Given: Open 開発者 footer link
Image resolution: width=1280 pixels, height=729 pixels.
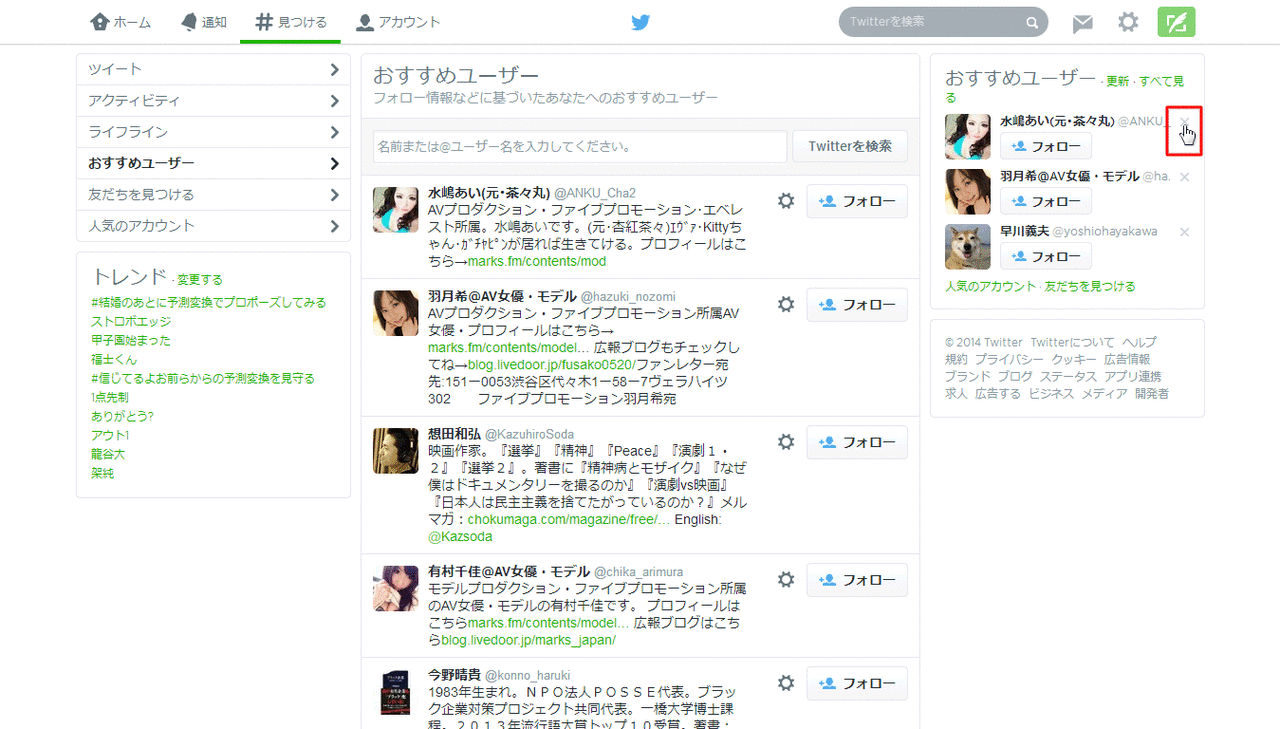Looking at the screenshot, I should pyautogui.click(x=1151, y=394).
